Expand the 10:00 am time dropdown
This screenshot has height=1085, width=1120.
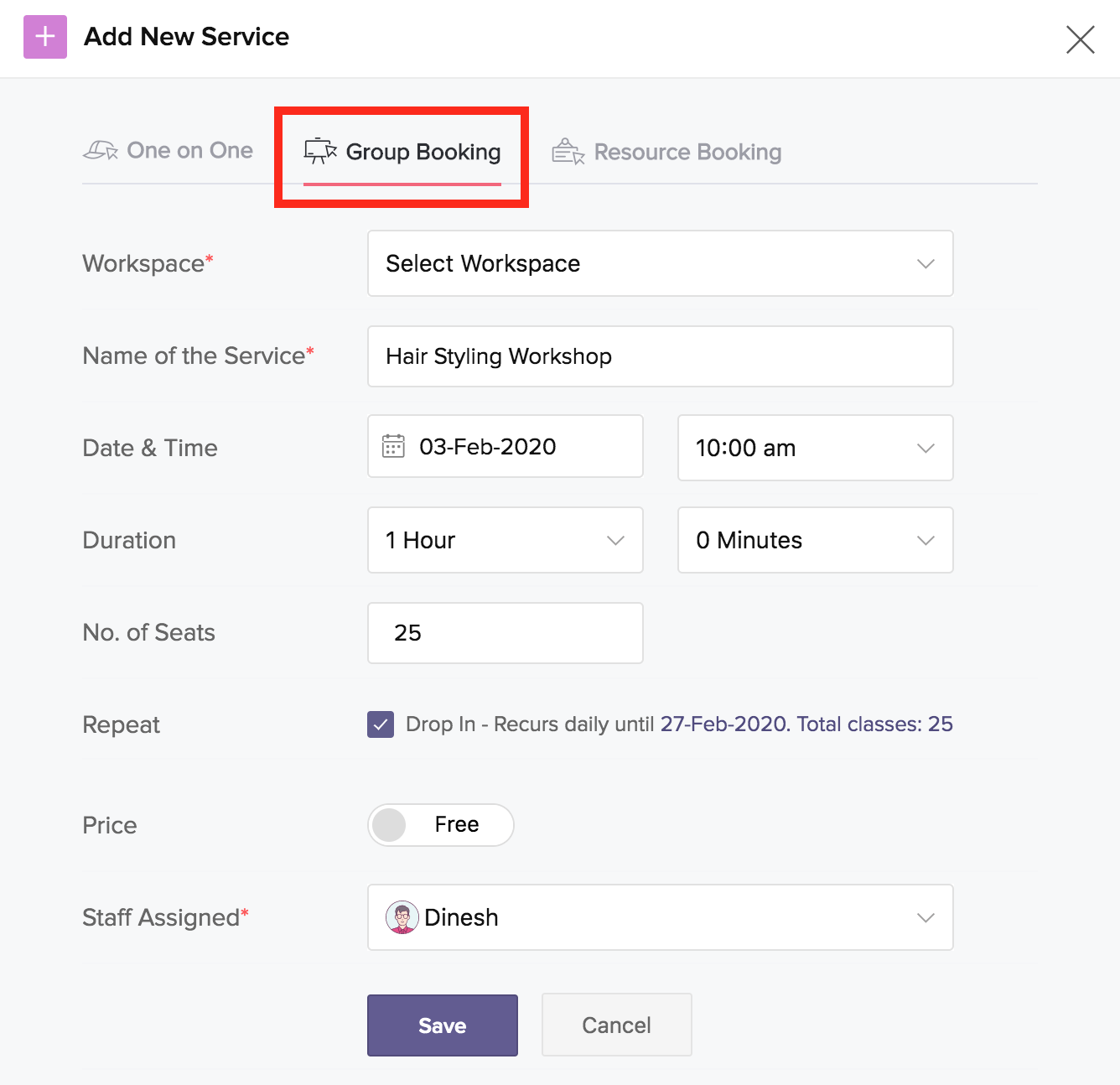click(816, 448)
